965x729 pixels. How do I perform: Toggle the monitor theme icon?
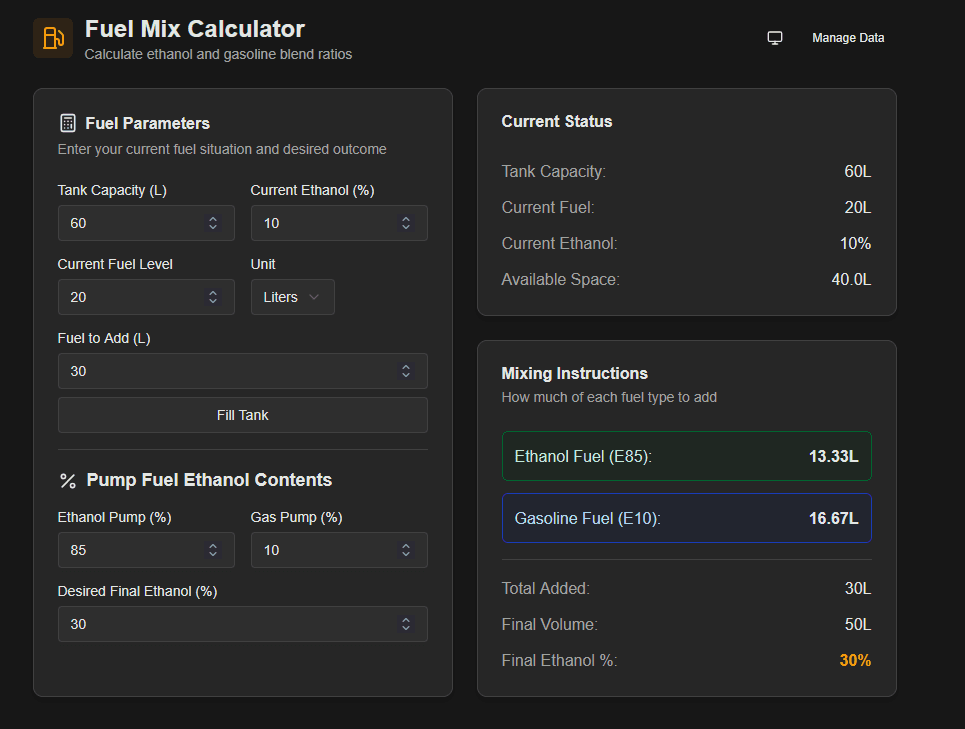click(x=774, y=38)
